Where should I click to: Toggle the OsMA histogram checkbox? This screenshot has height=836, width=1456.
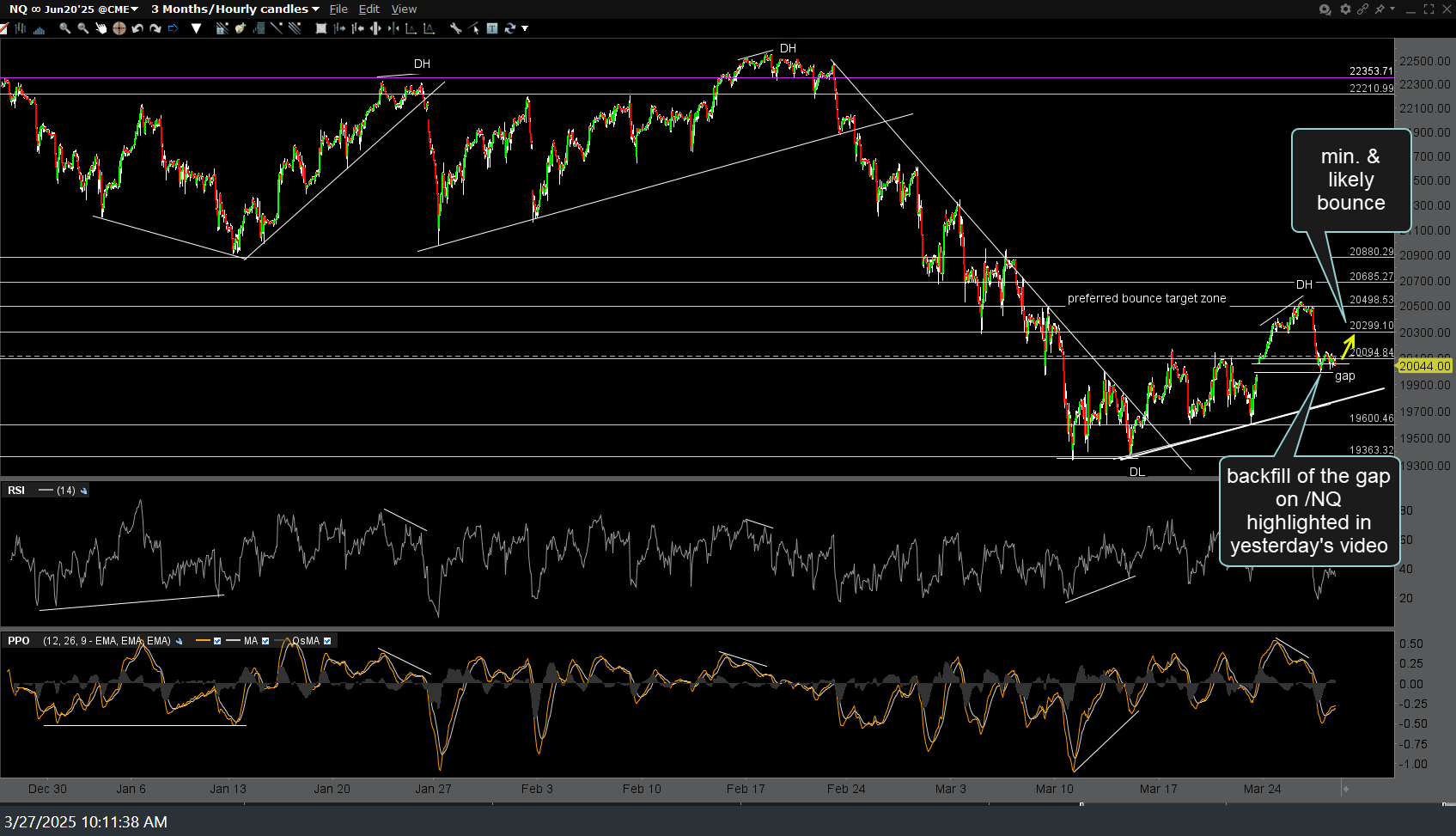click(x=327, y=641)
